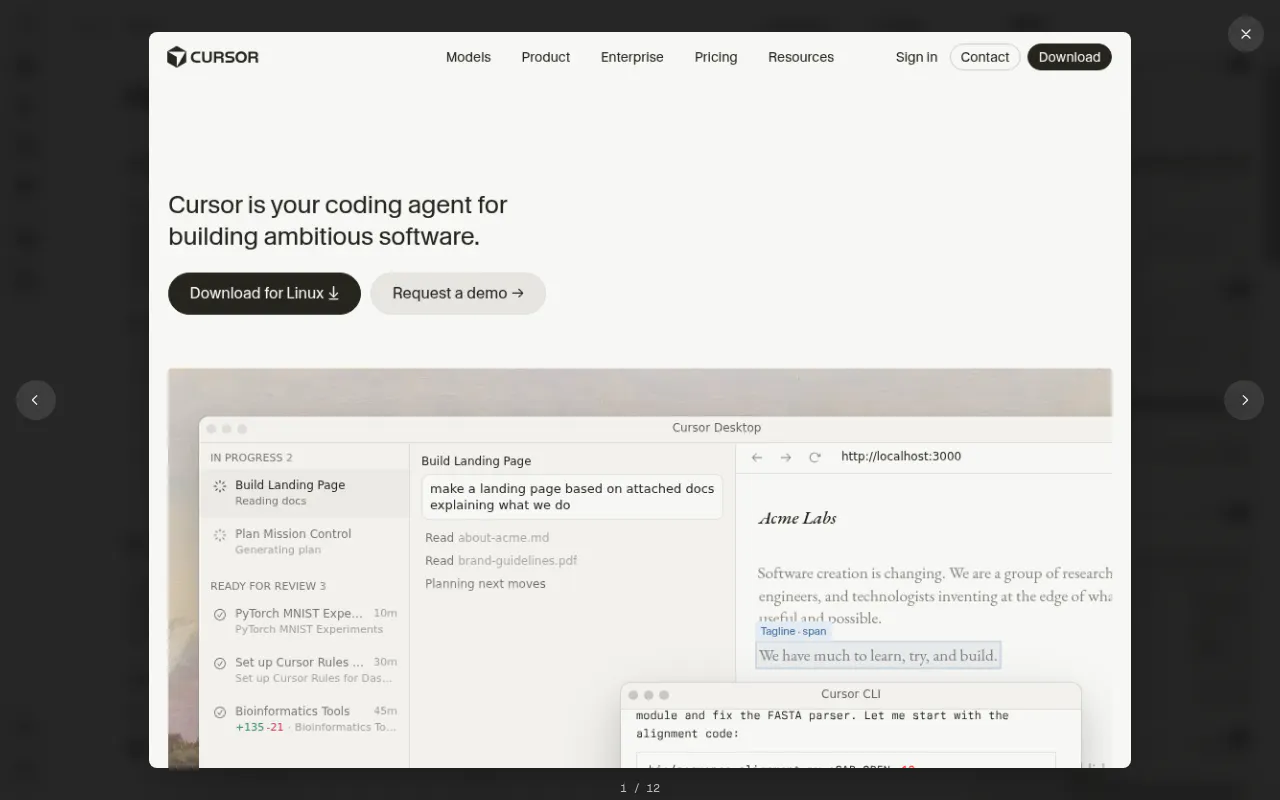Image resolution: width=1280 pixels, height=800 pixels.
Task: Click the READY FOR REVIEW 3 section header
Action: point(268,586)
